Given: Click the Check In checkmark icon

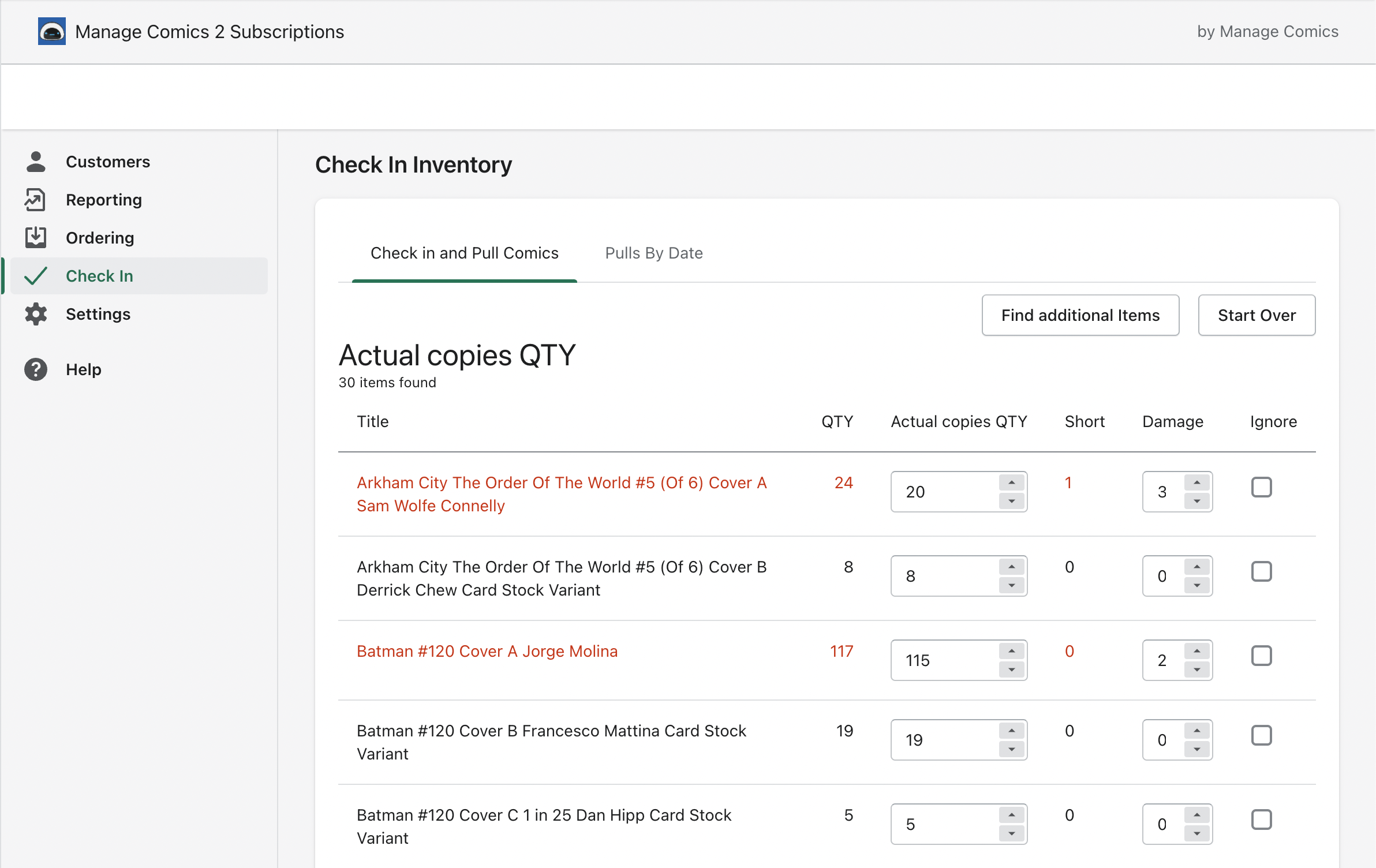Looking at the screenshot, I should (36, 276).
